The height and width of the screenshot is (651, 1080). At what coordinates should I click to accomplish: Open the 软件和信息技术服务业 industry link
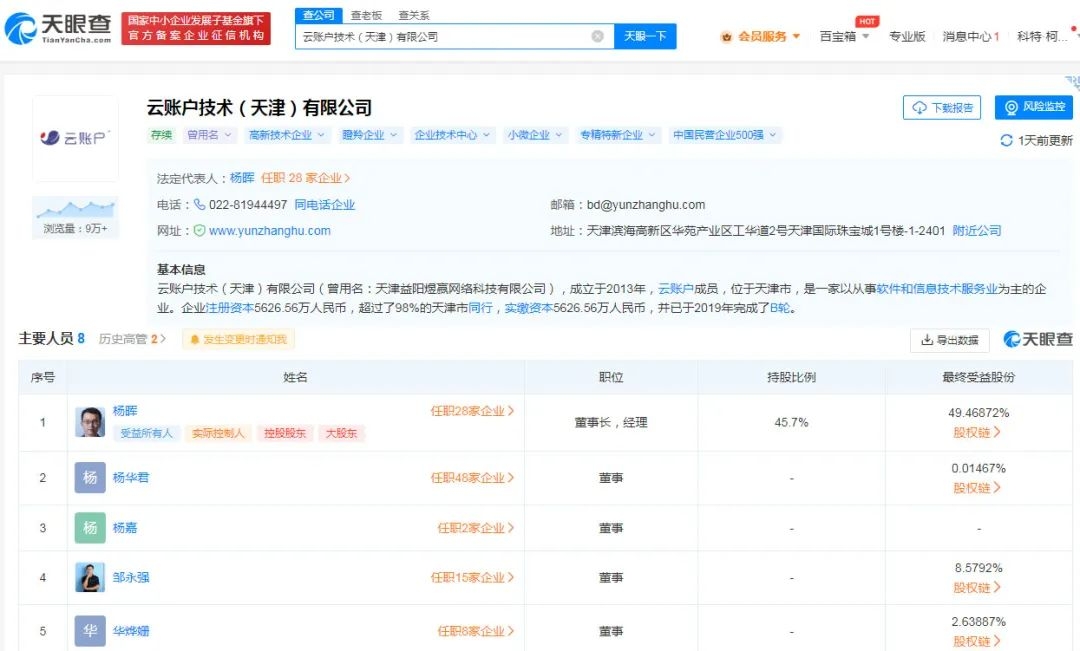pos(937,289)
